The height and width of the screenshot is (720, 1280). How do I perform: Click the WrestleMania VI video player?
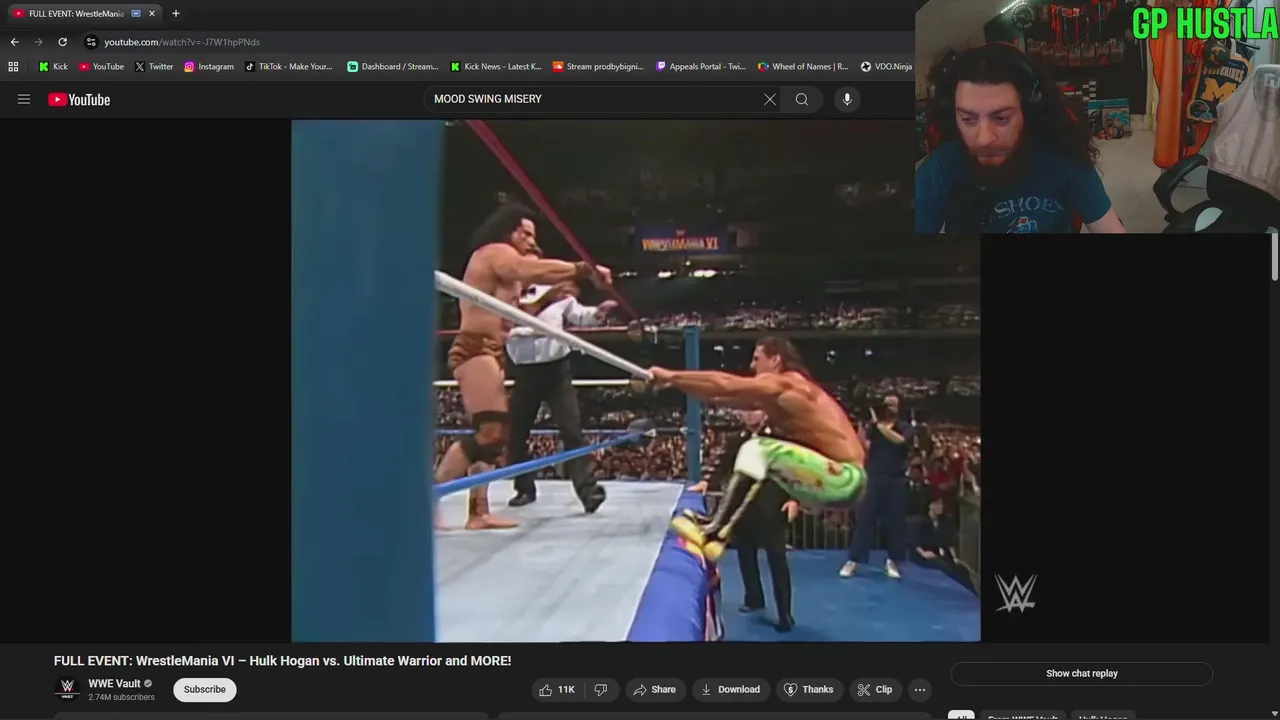click(635, 380)
